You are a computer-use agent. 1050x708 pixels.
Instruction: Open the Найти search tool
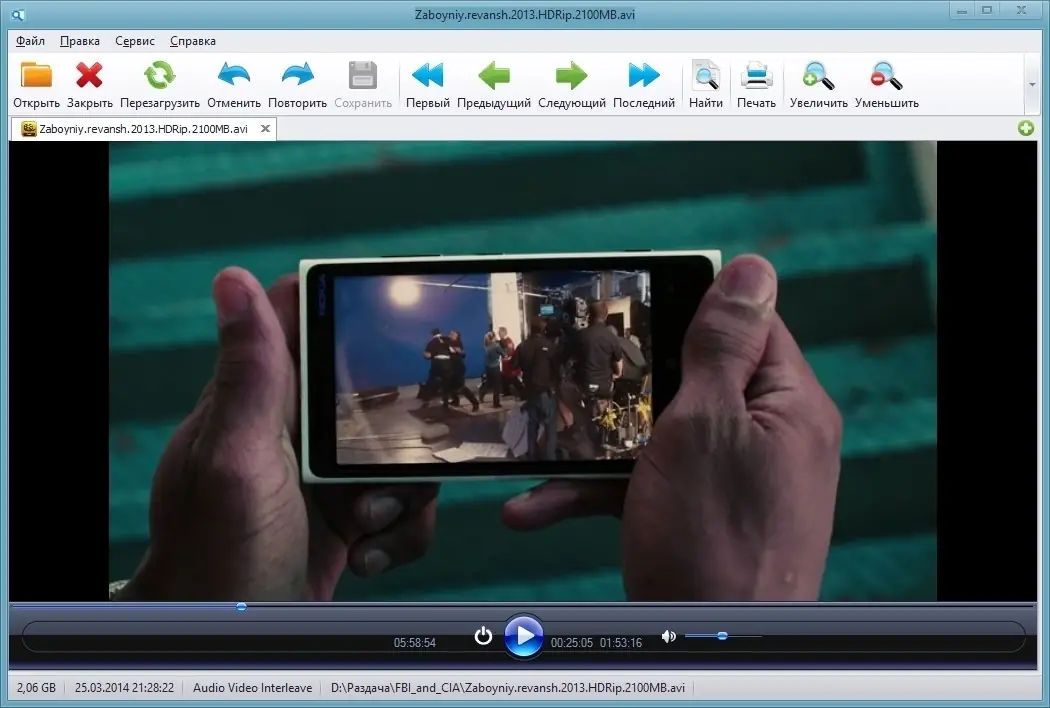706,75
